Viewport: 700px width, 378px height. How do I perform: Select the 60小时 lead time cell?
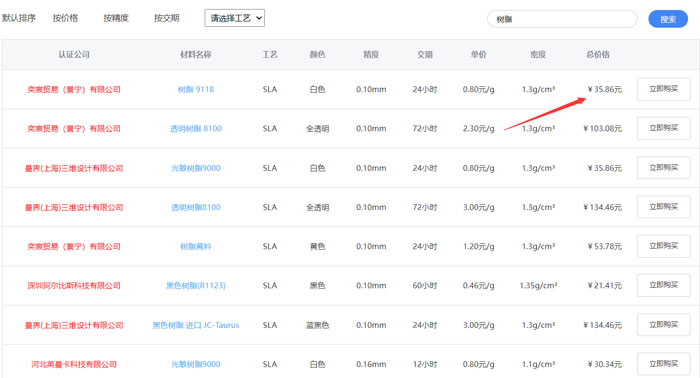pos(425,286)
